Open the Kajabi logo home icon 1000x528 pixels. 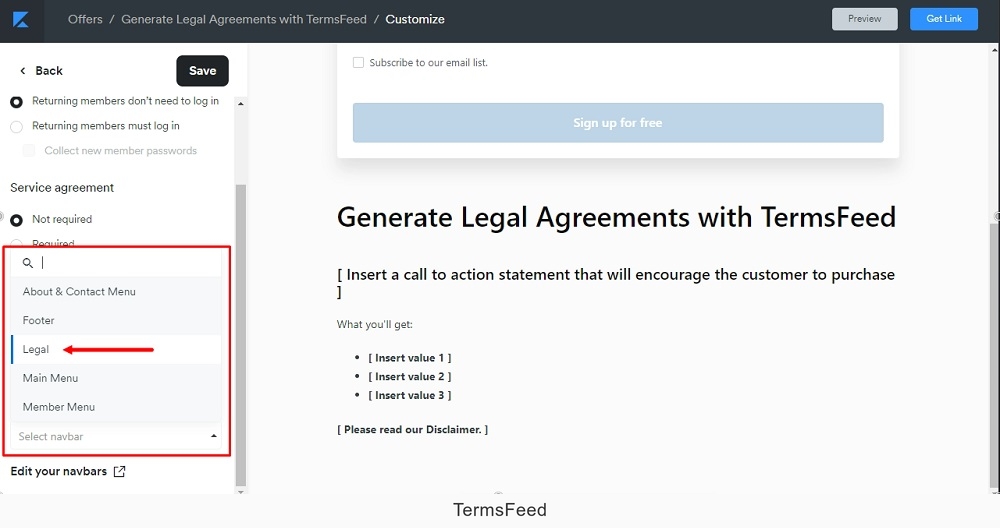21,20
